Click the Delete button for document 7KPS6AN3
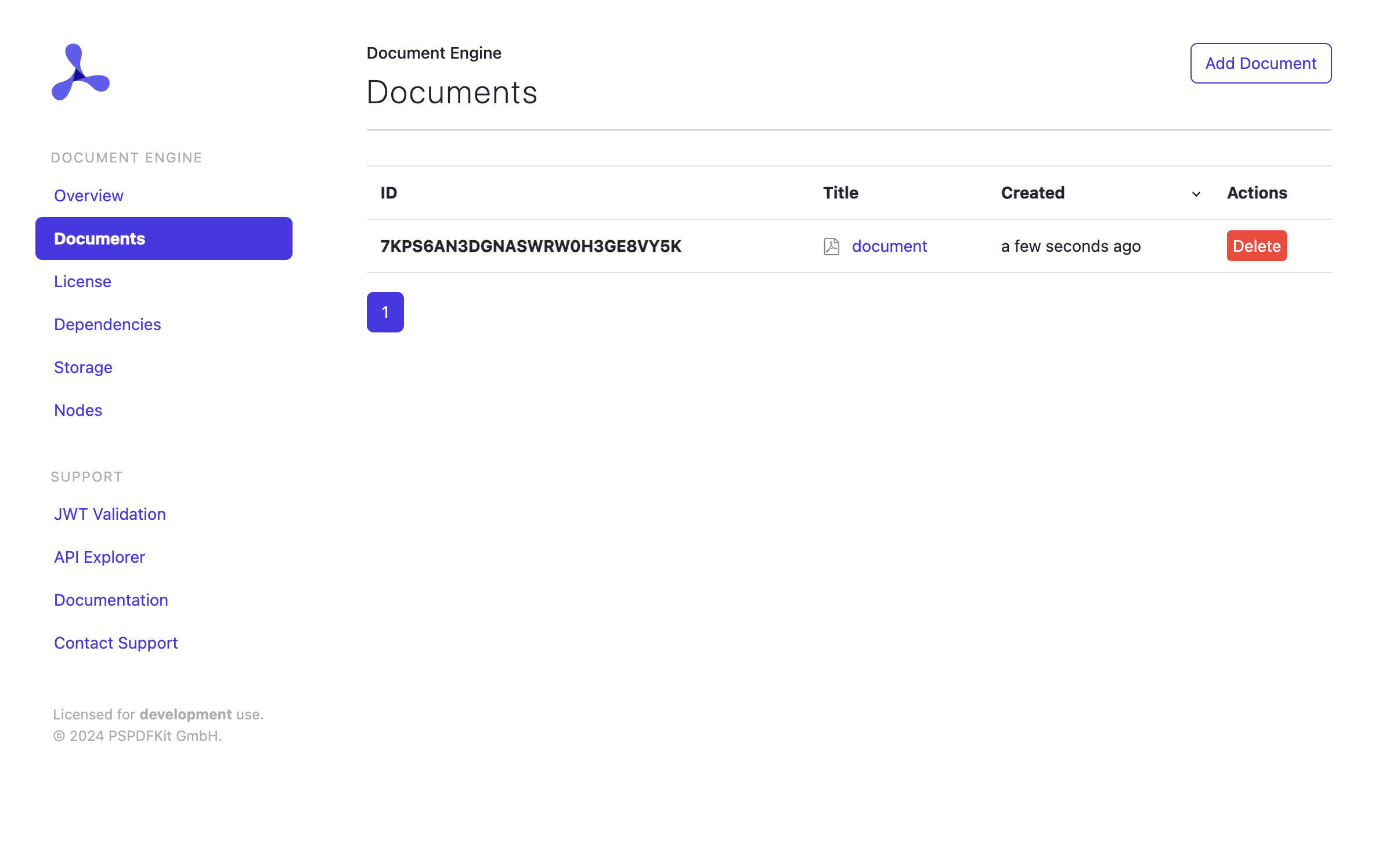 coord(1257,245)
